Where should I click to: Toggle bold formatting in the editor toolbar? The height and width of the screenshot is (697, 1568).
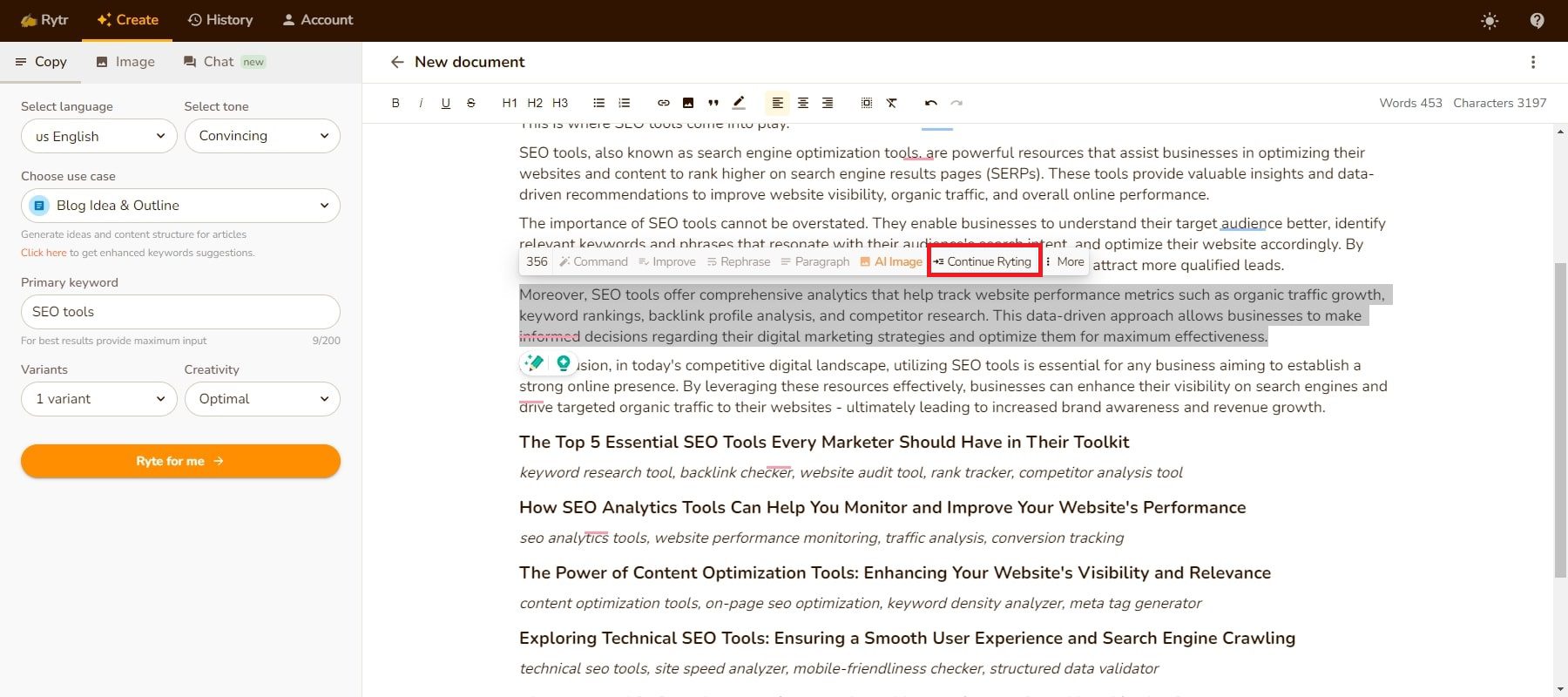click(x=395, y=103)
